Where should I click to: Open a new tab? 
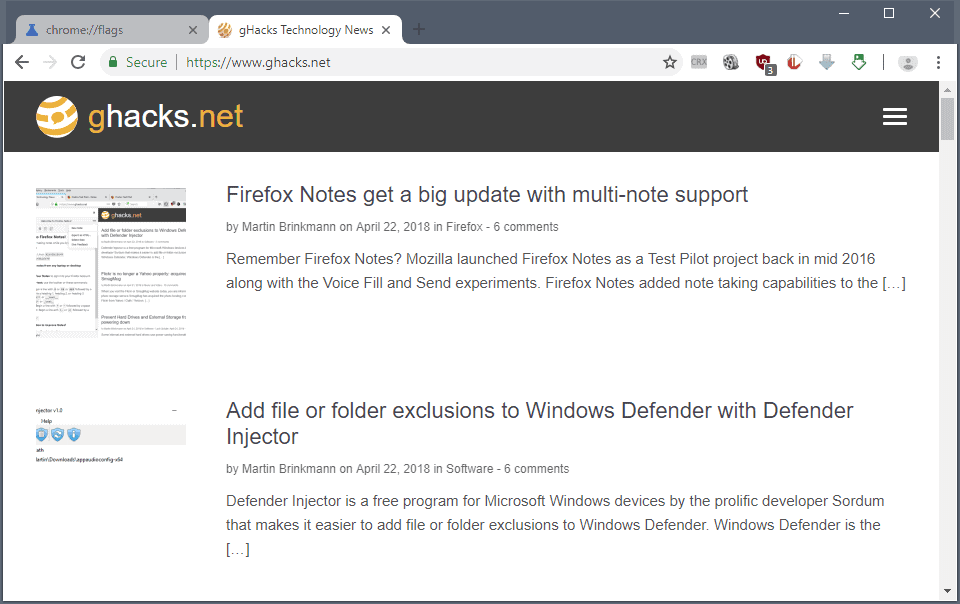pos(419,29)
